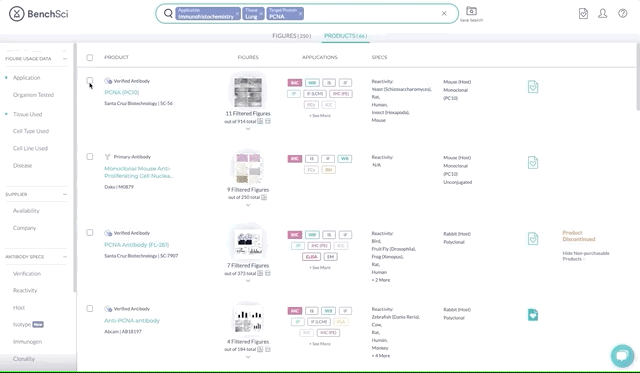Image resolution: width=640 pixels, height=373 pixels.
Task: Open the Isotype filter
Action: [x=22, y=324]
